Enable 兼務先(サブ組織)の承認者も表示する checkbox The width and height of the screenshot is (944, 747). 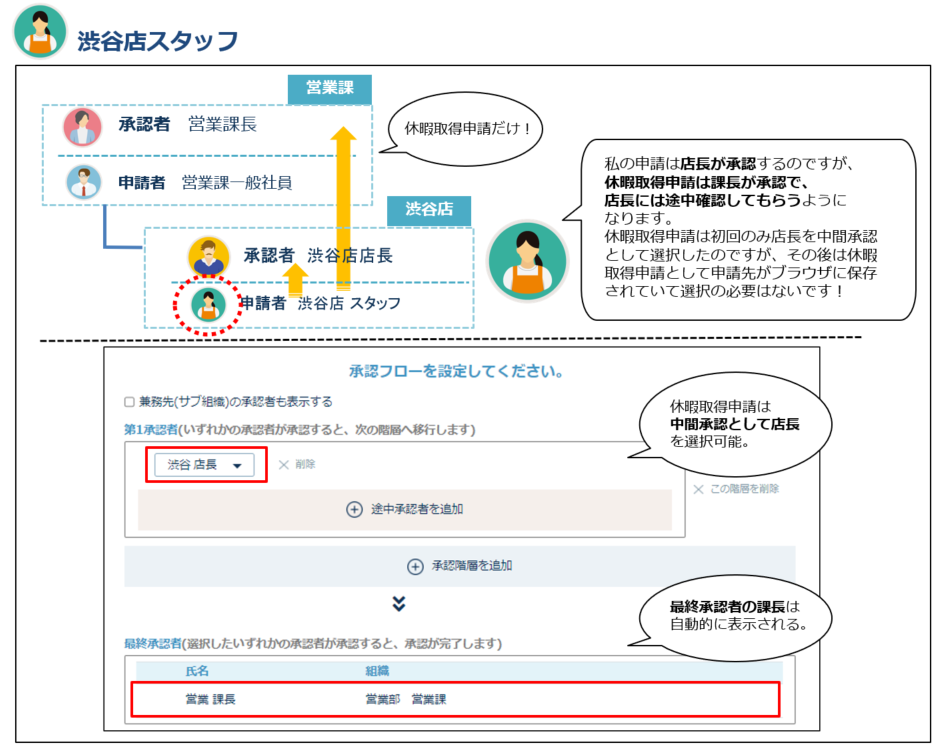point(129,402)
